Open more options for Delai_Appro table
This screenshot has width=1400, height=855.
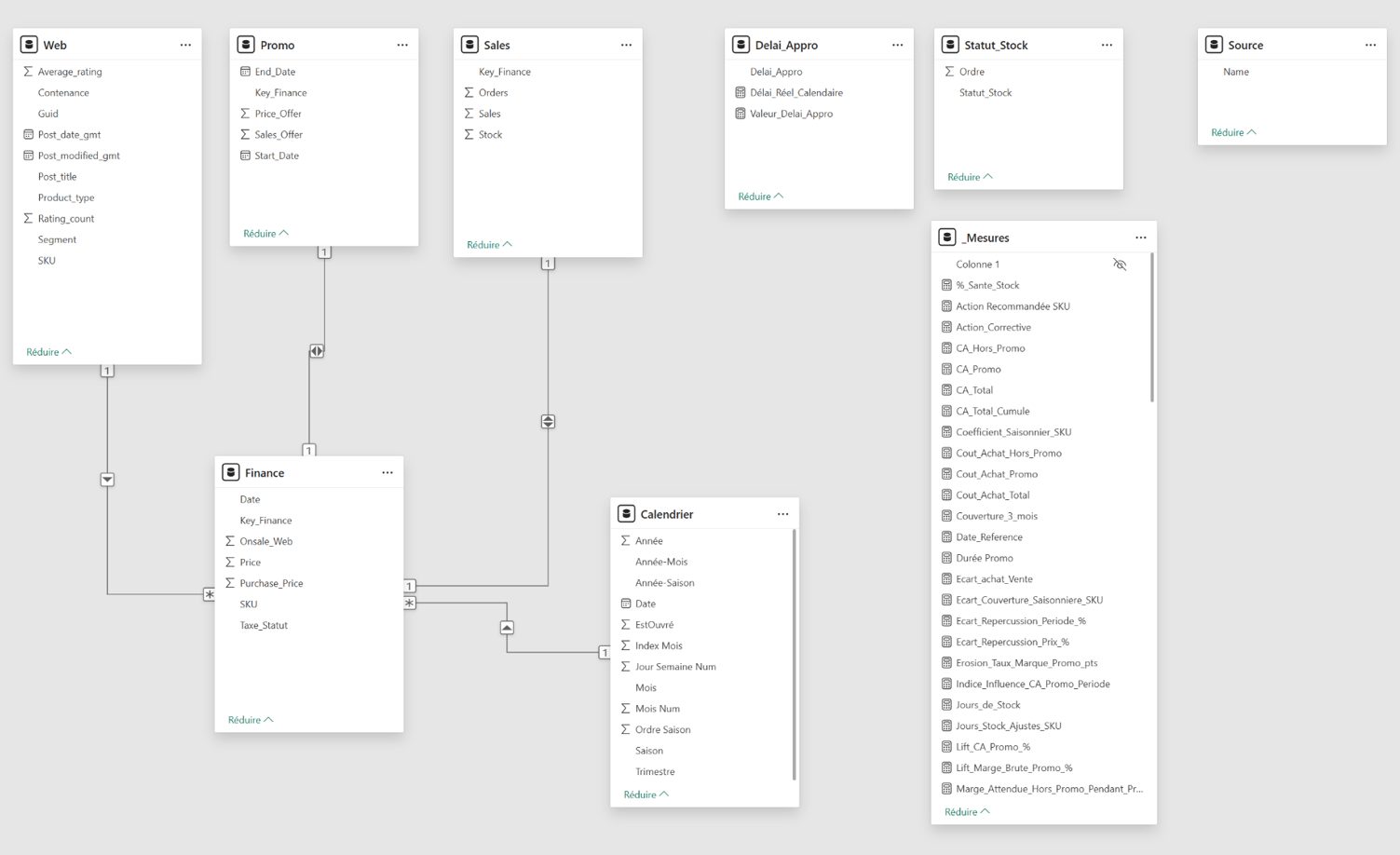tap(897, 45)
